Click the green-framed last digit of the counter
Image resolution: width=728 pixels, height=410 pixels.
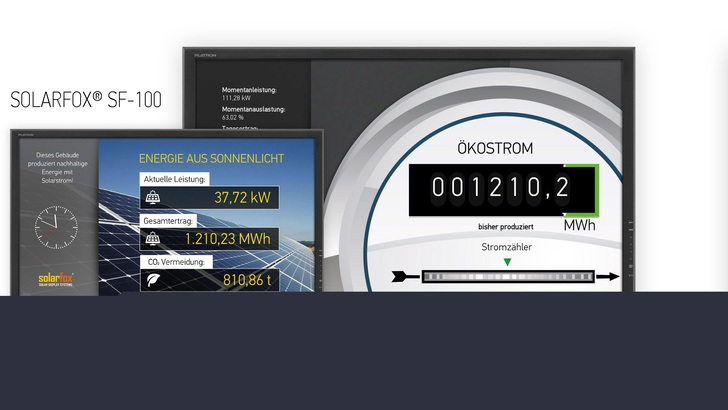581,187
